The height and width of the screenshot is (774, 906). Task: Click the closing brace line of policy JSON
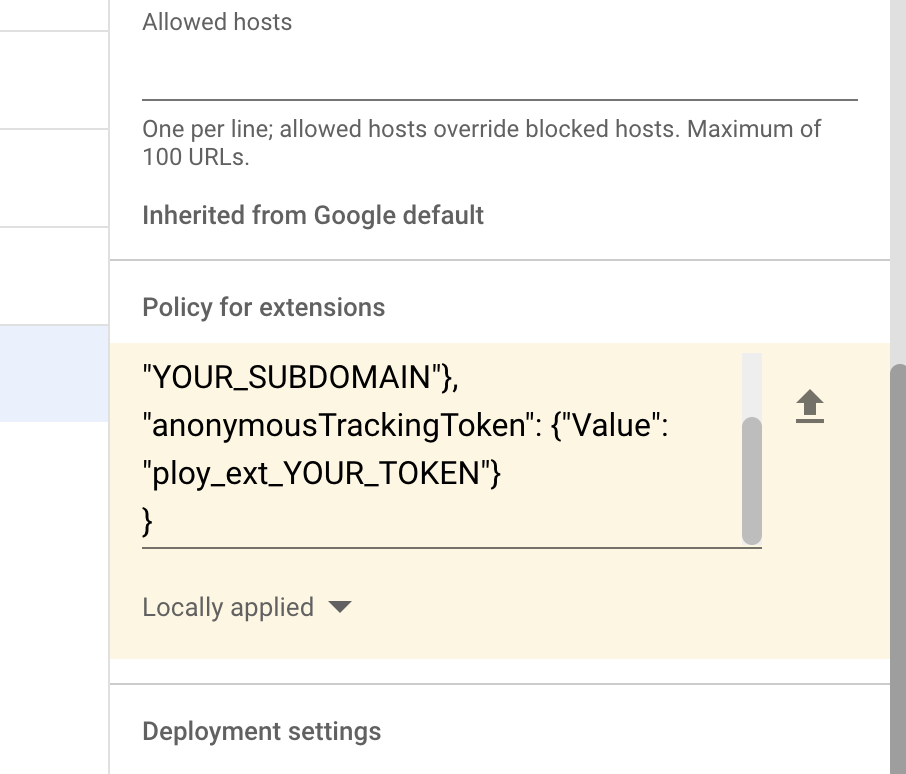click(x=148, y=521)
